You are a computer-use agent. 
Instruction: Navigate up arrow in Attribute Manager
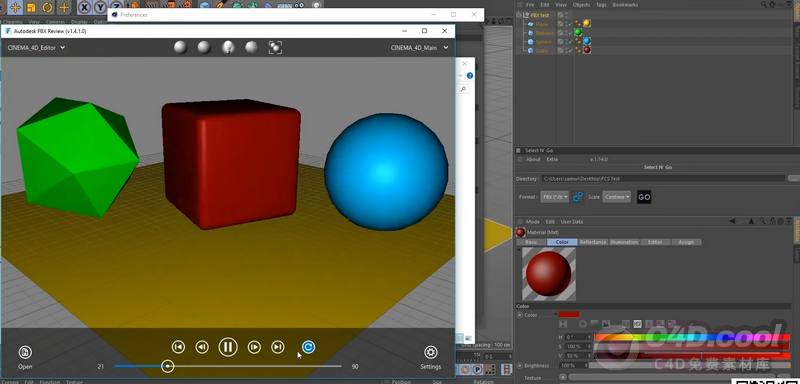tap(751, 221)
